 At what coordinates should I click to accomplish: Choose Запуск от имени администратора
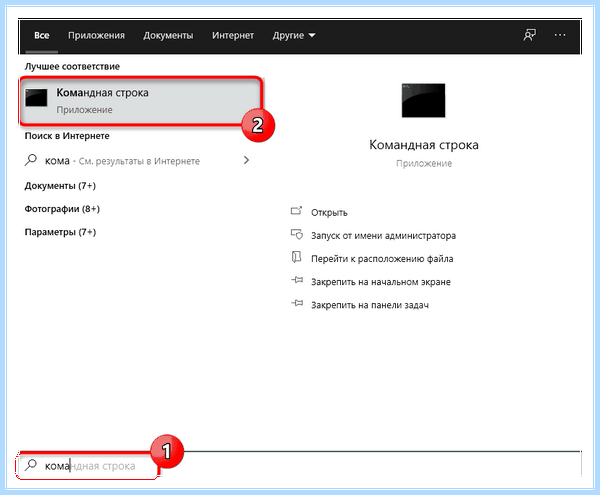point(383,236)
